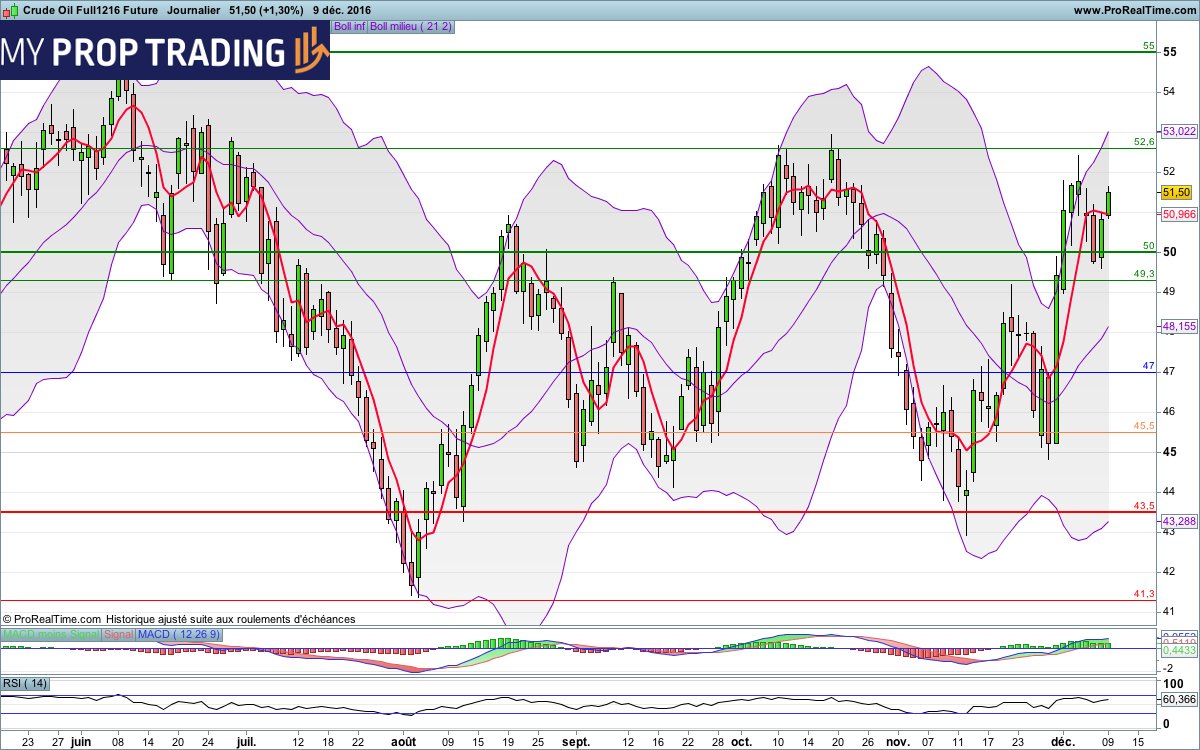Click the green candlestick icon in title bar
Screen dimensions: 1200x750
(14, 10)
